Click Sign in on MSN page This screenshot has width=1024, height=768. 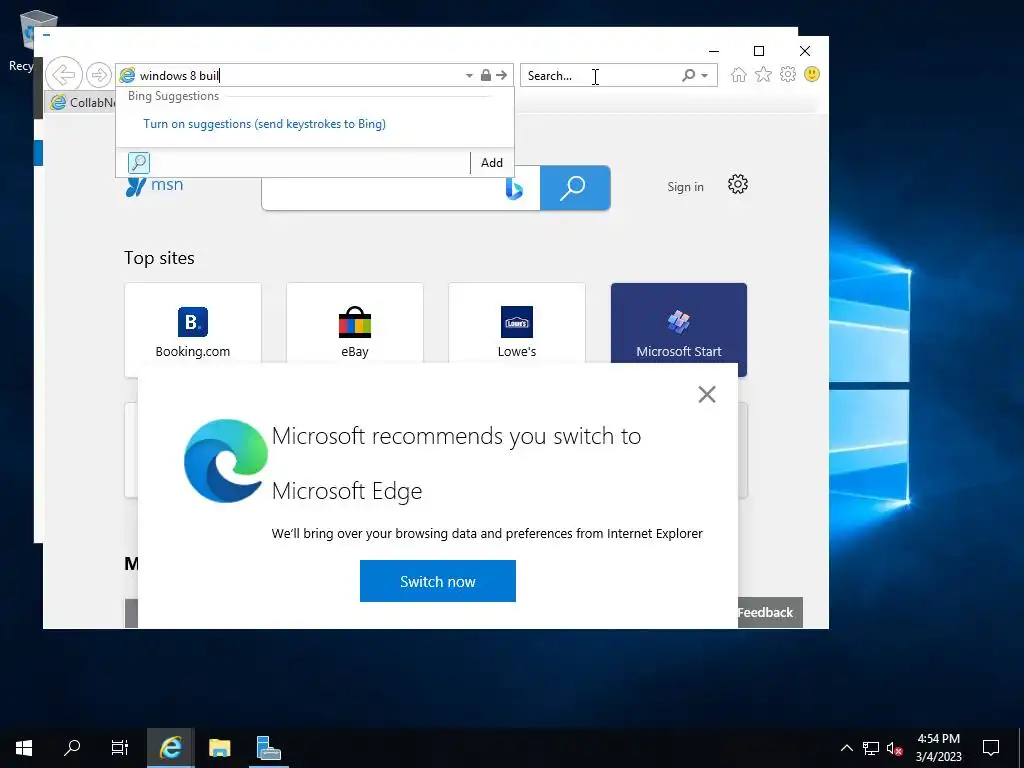coord(685,187)
